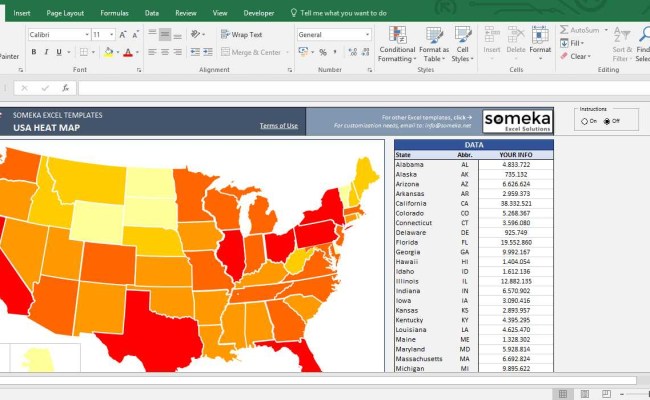Open Format as Table gallery
650x400 pixels.
tap(434, 44)
